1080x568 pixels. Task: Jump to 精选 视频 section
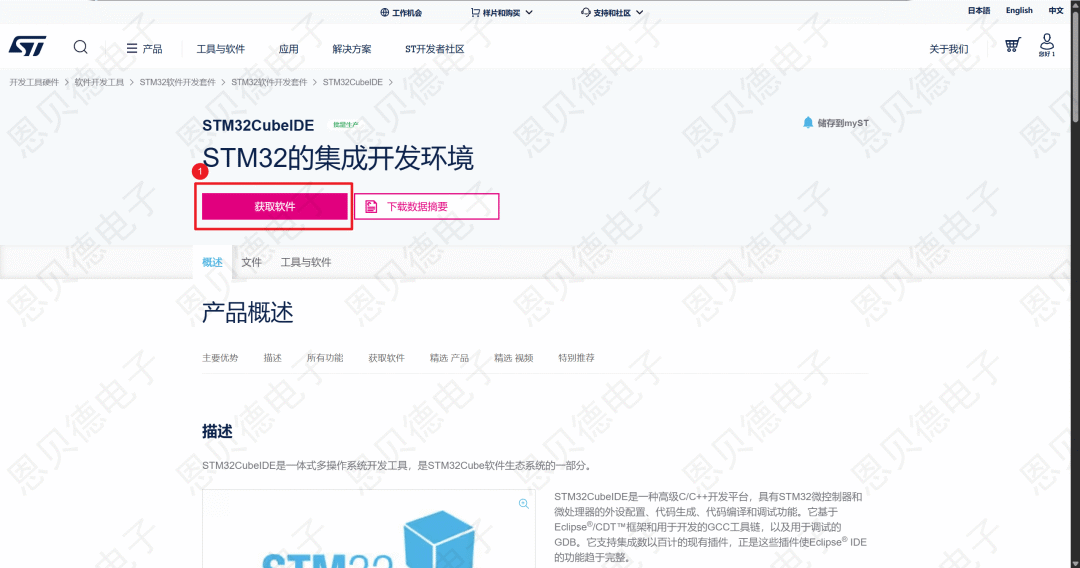514,358
